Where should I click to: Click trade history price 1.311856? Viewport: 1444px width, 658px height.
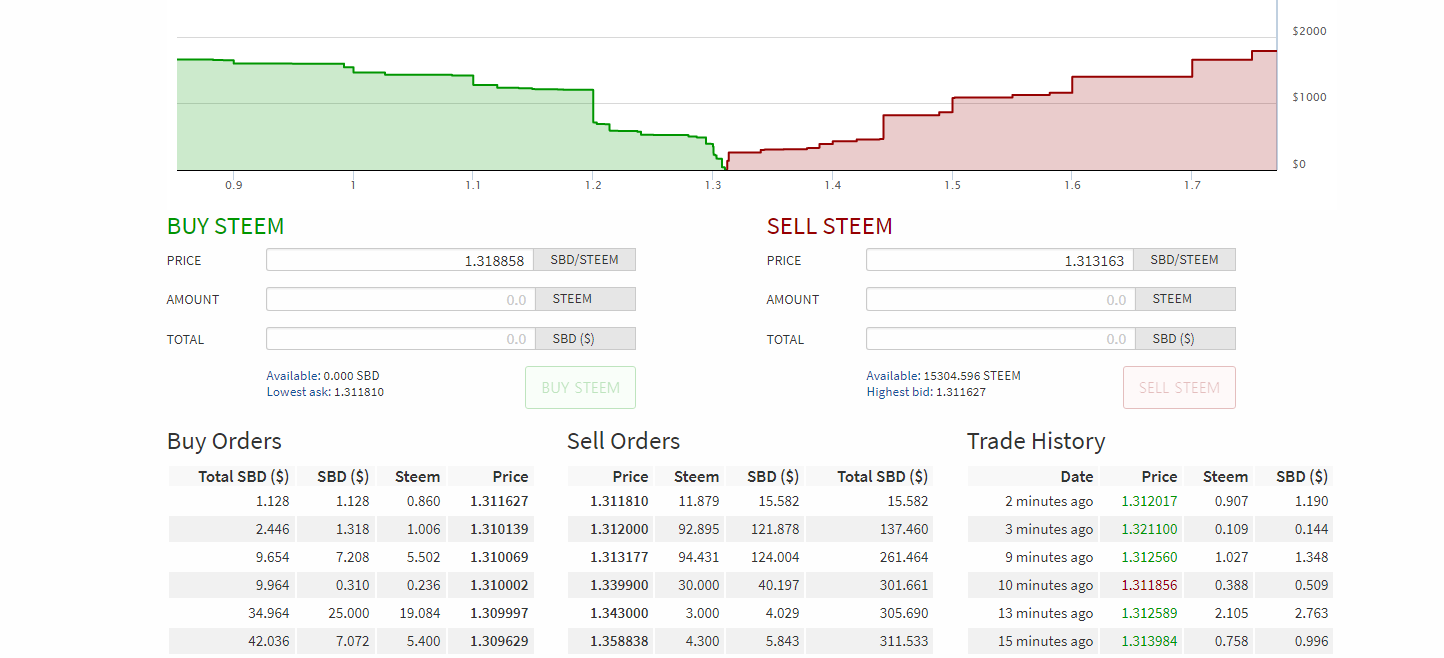(1149, 585)
